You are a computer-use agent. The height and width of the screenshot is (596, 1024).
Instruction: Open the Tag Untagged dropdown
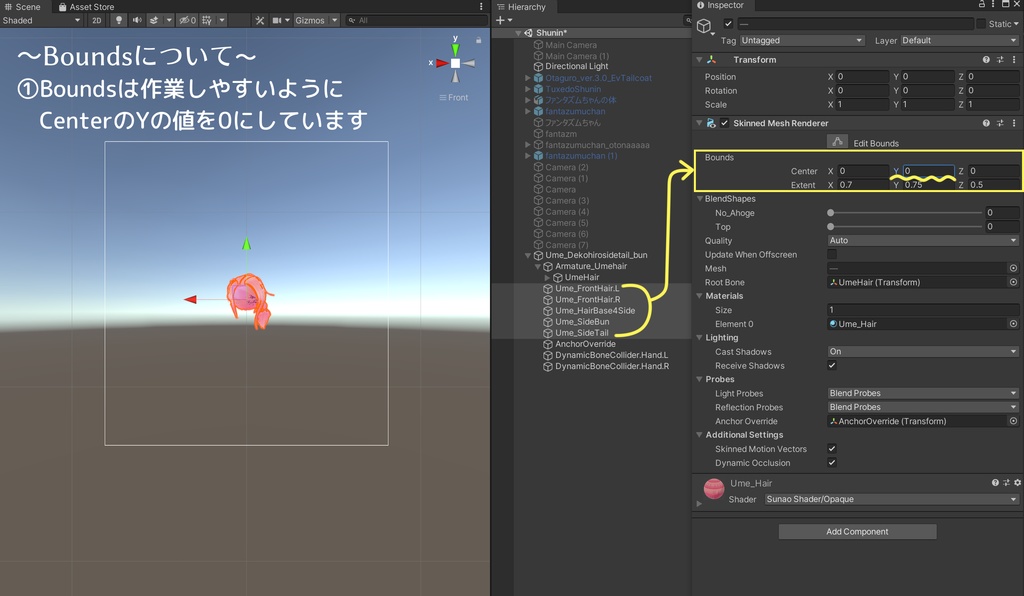pos(803,40)
